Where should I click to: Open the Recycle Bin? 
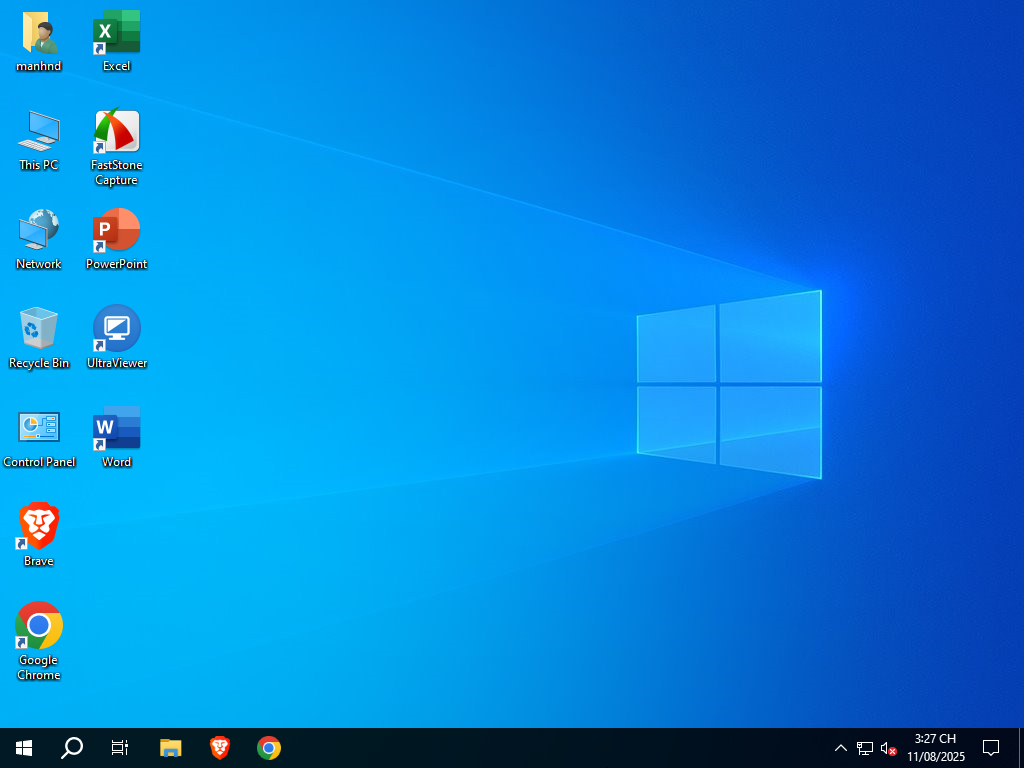[38, 328]
